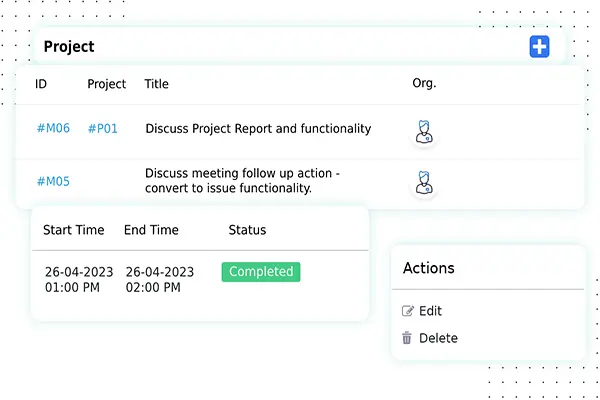Click the green Completed status badge
600x400 pixels.
point(261,272)
